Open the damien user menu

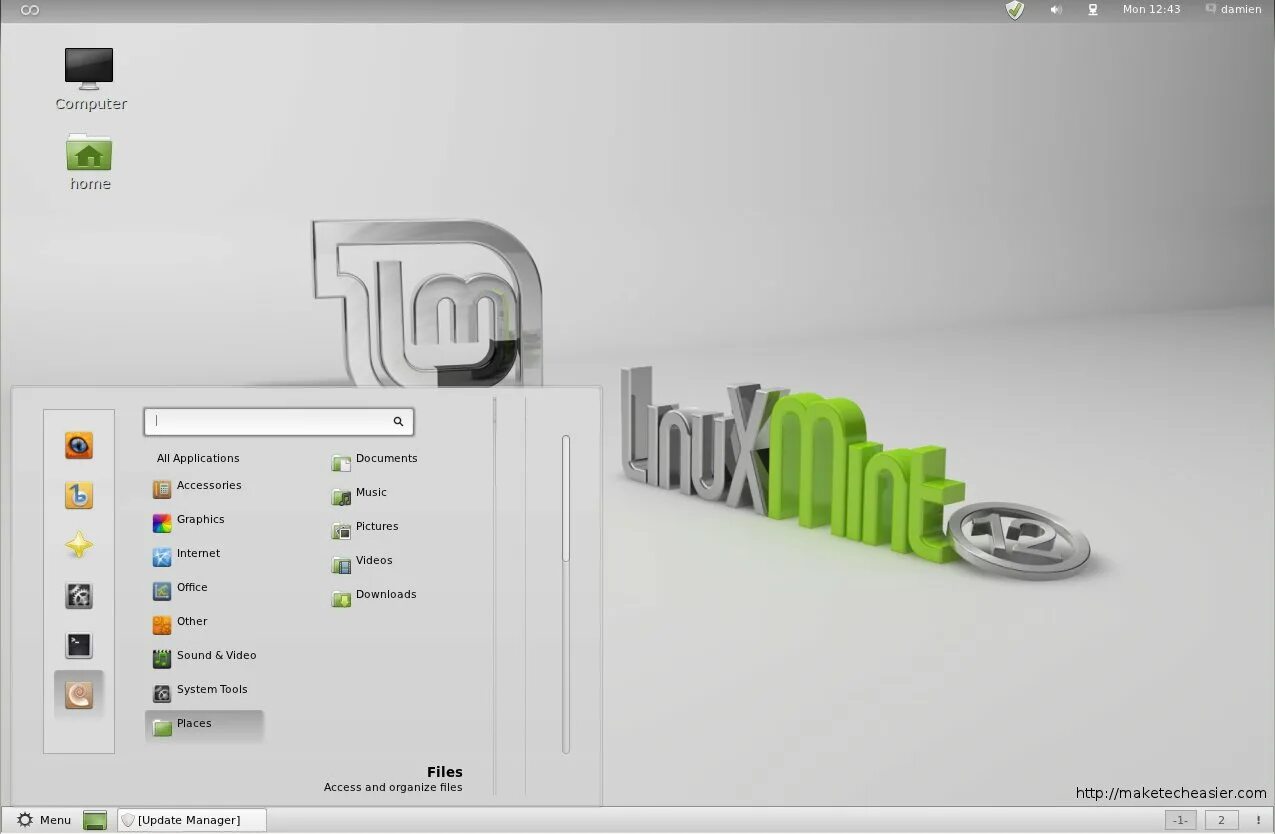(1233, 10)
